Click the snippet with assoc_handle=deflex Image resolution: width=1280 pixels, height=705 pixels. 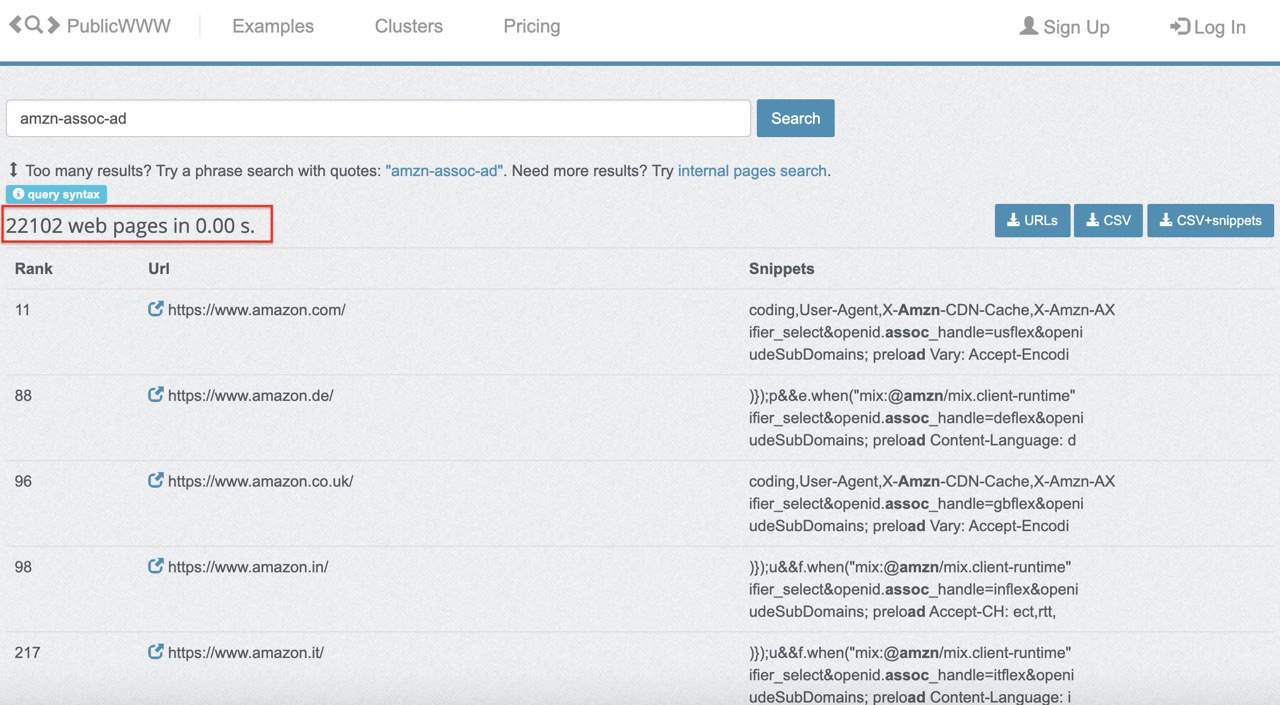916,418
